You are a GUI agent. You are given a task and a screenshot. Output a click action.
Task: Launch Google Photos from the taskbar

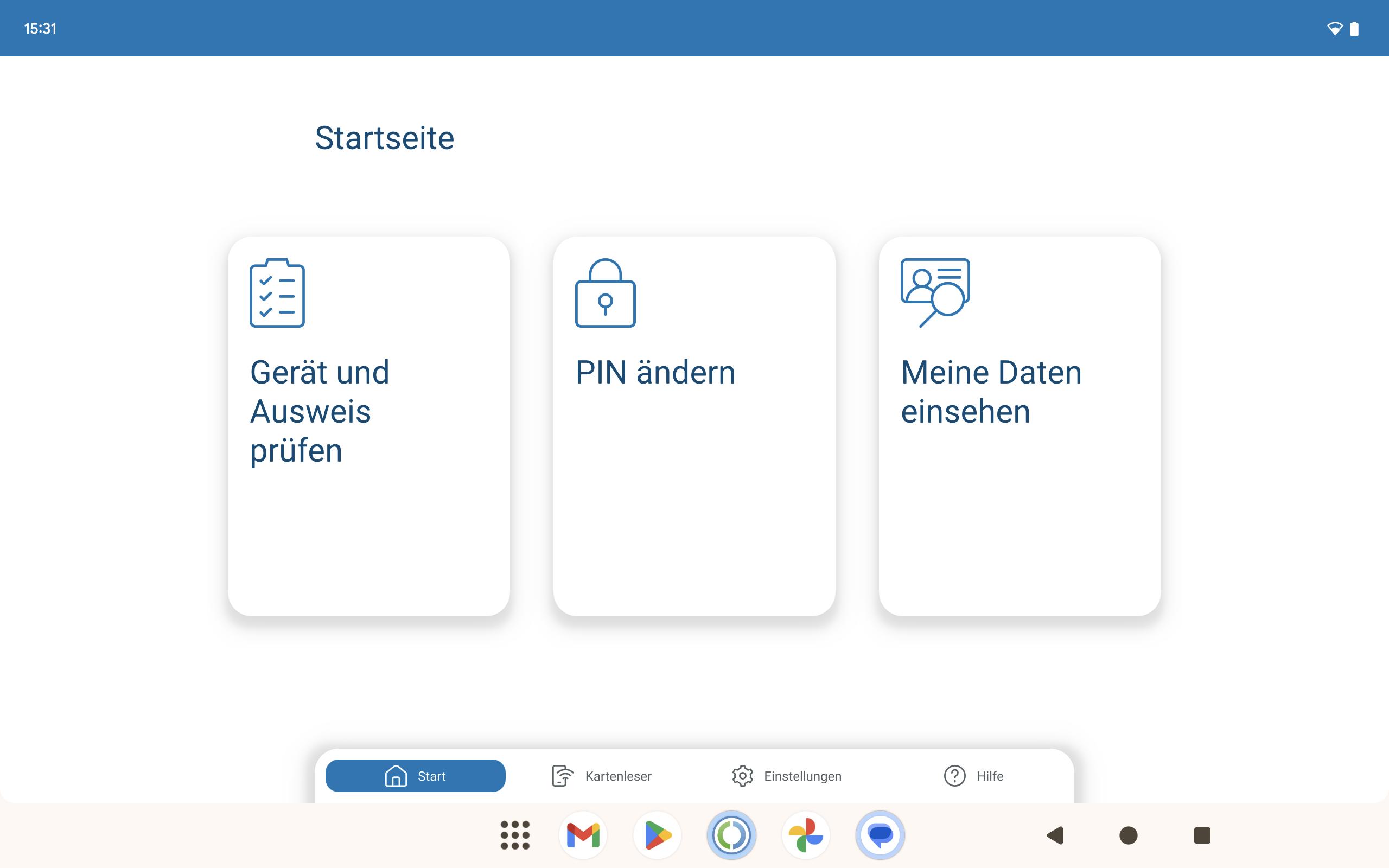805,835
